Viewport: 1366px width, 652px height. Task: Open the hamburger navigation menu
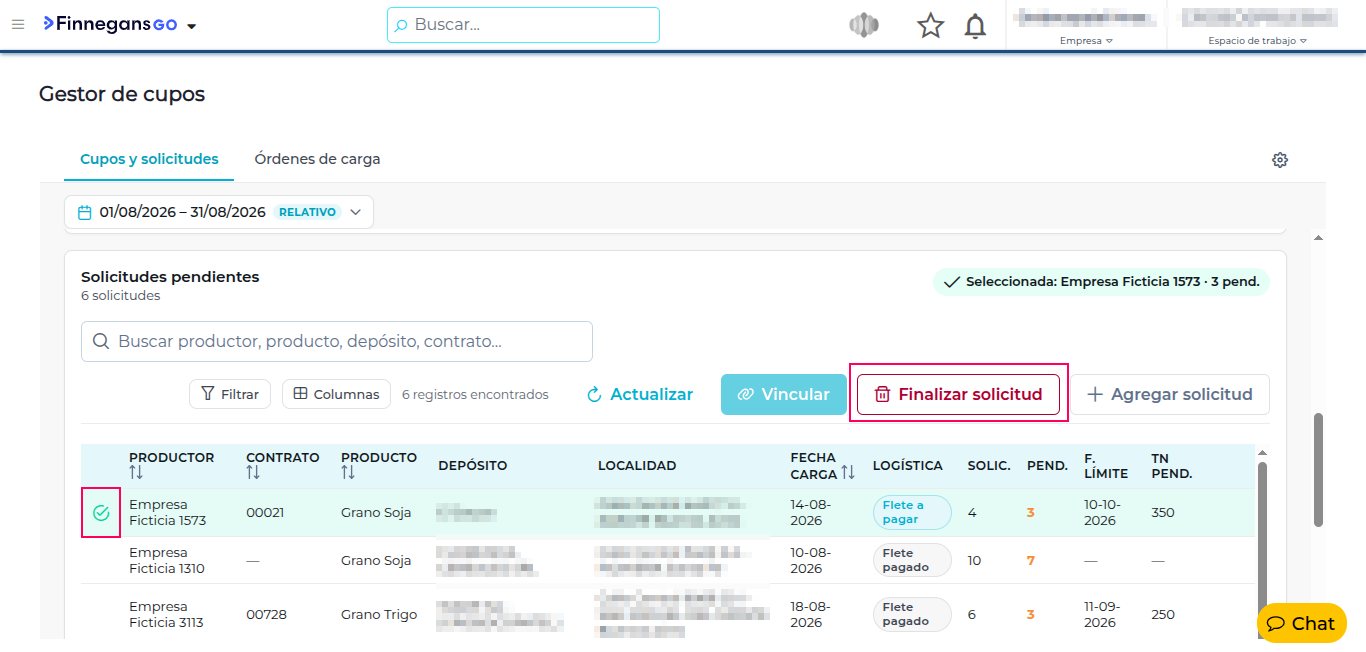[18, 25]
